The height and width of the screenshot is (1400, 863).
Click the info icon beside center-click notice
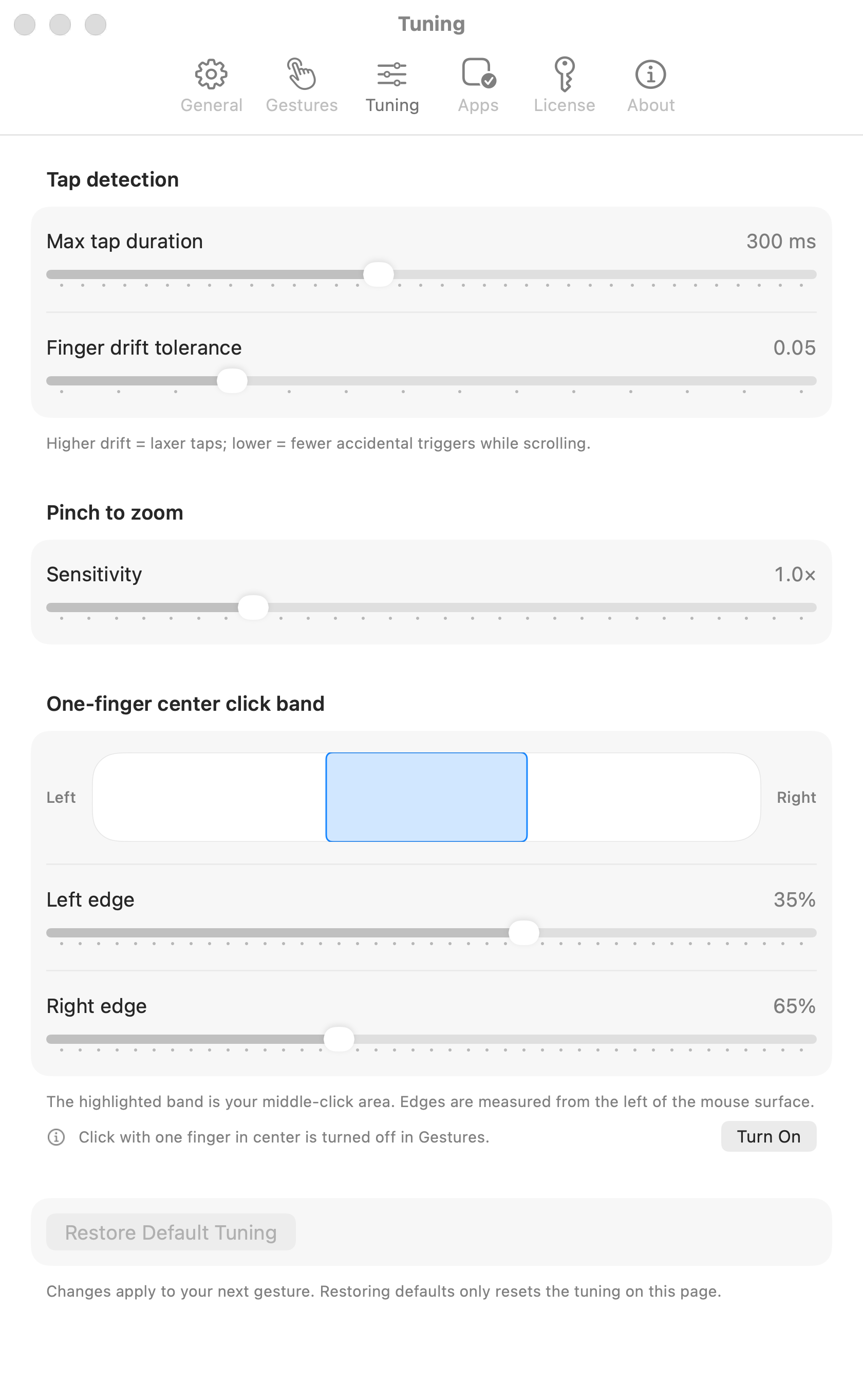pyautogui.click(x=56, y=1137)
